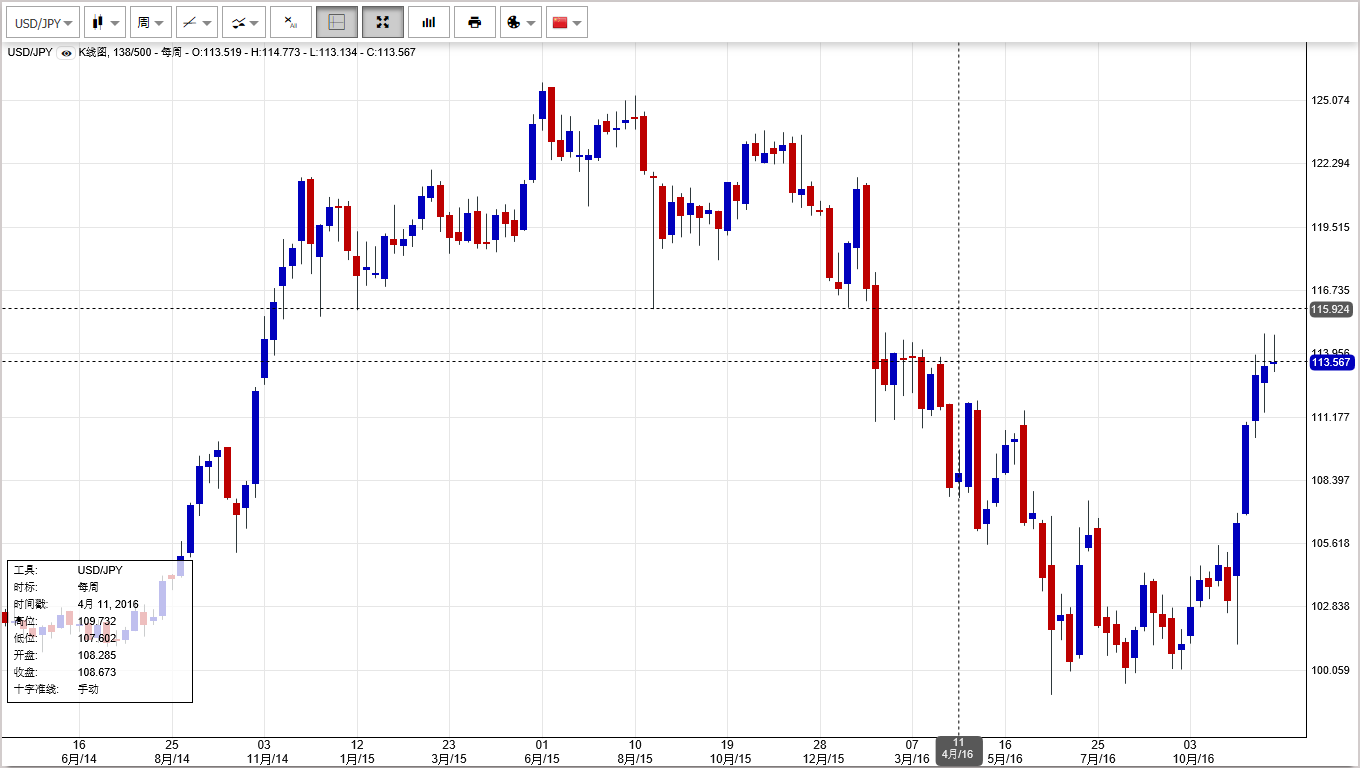Toggle the eye icon beside the USD/JPY series
This screenshot has width=1360, height=768.
pos(66,53)
